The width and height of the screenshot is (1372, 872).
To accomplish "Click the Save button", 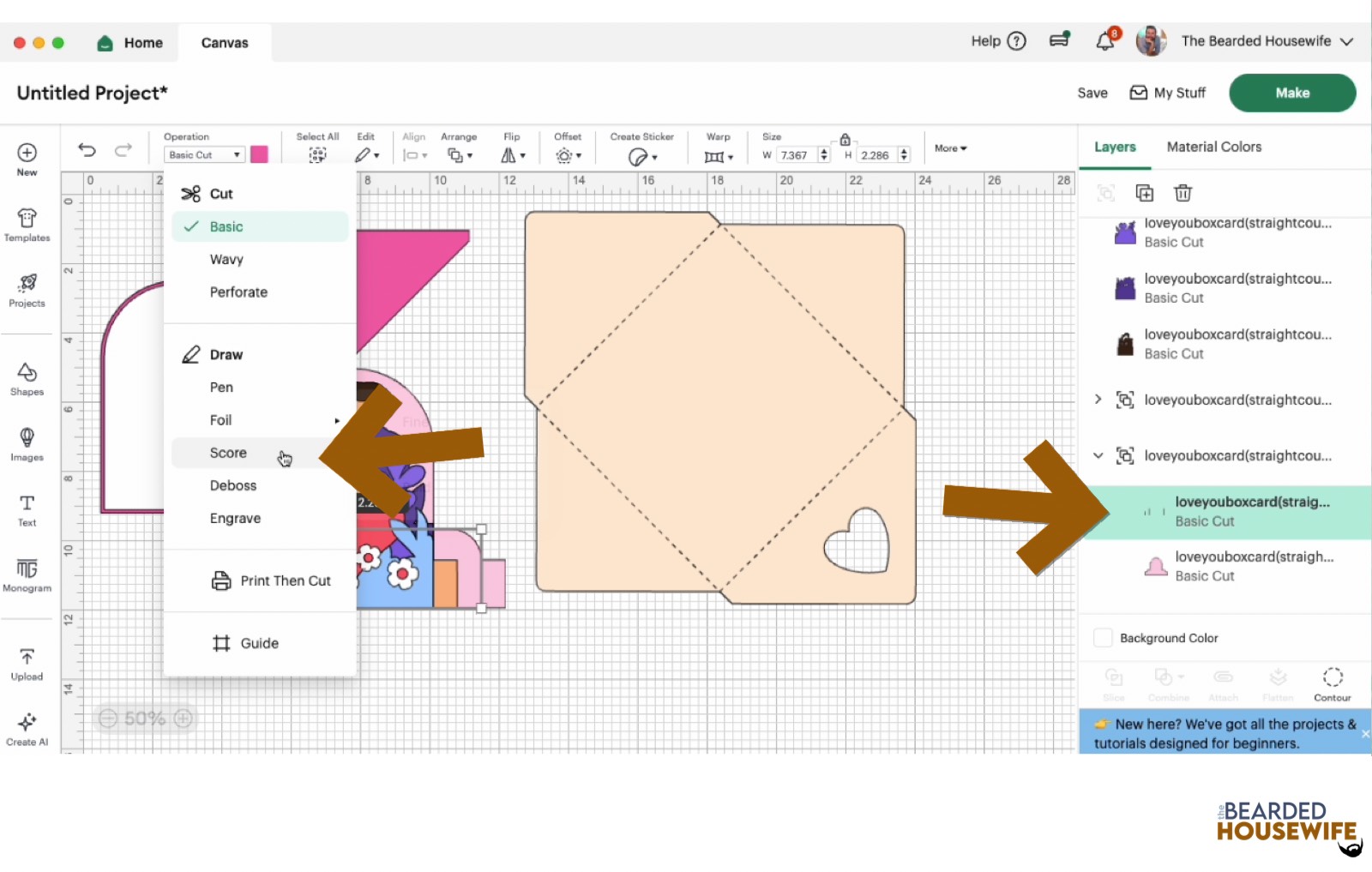I will [x=1092, y=93].
